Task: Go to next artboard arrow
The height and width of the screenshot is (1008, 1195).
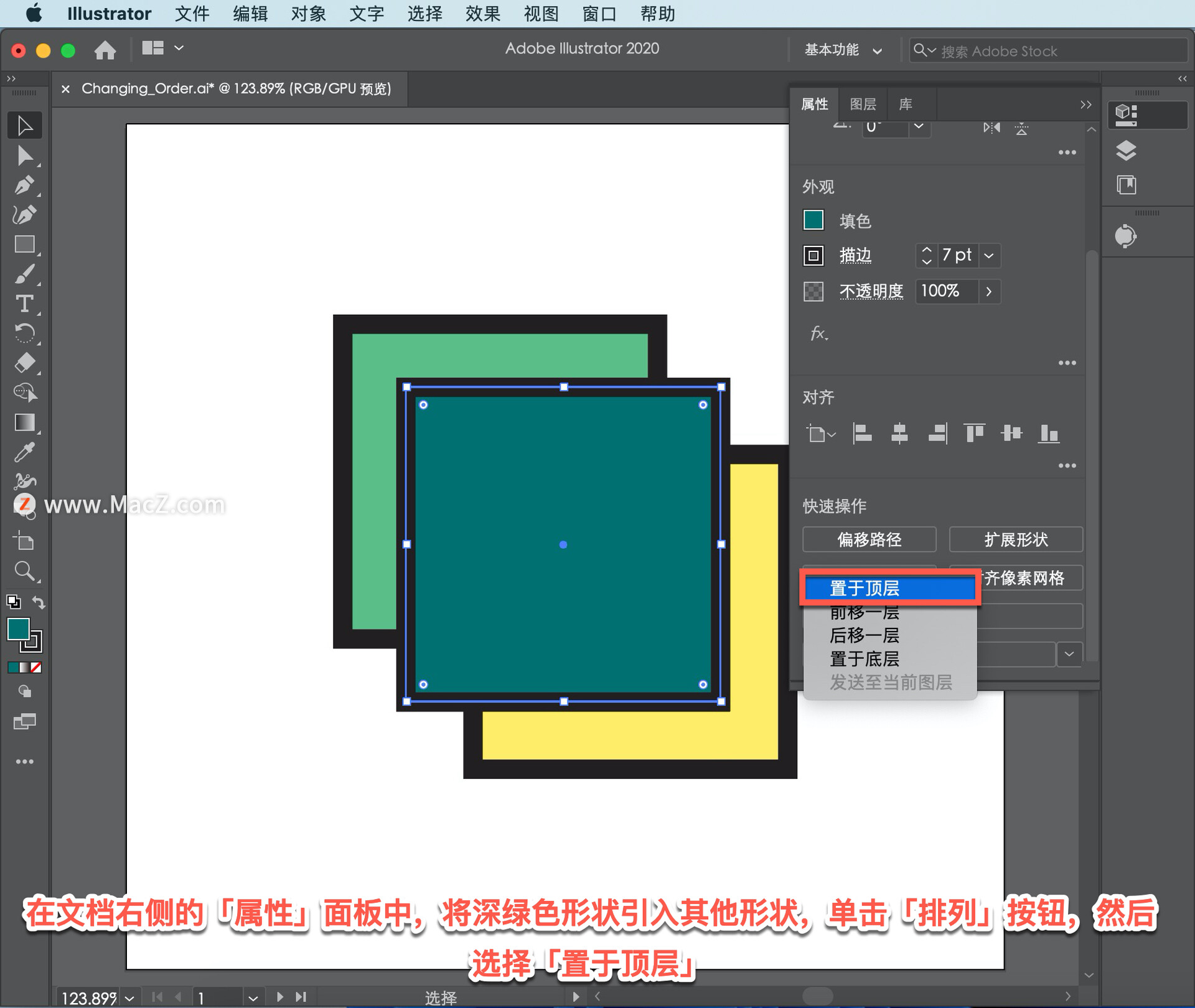Action: pos(279,997)
